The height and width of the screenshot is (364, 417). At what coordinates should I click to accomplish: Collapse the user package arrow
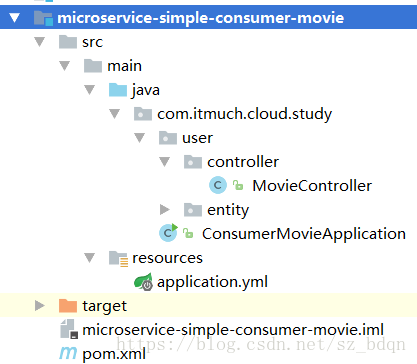pyautogui.click(x=140, y=138)
